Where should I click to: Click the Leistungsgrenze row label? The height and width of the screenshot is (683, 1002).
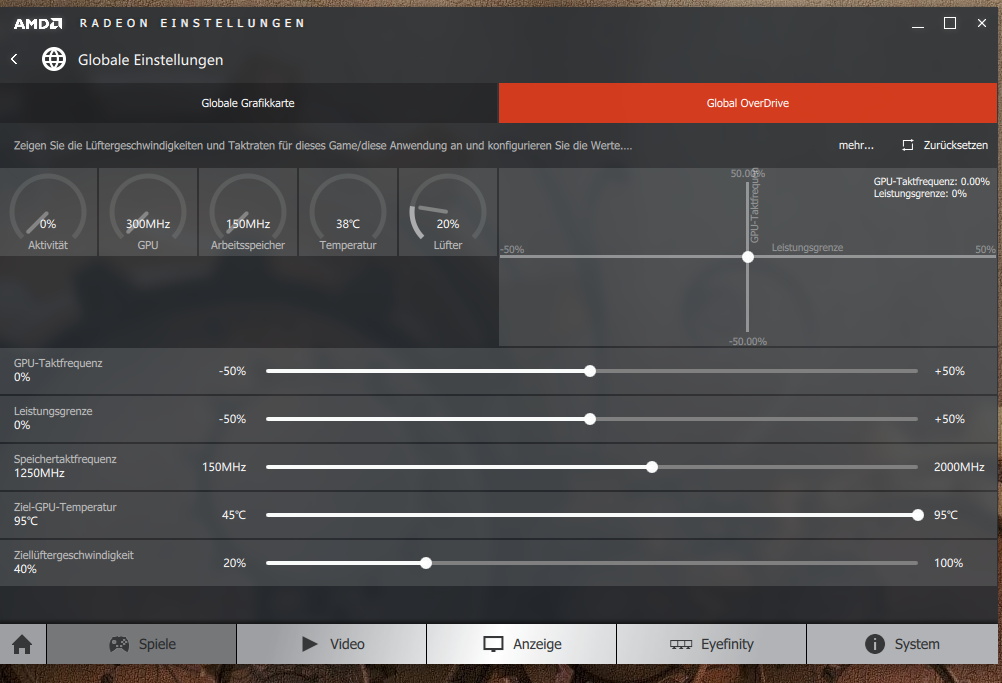coord(53,411)
